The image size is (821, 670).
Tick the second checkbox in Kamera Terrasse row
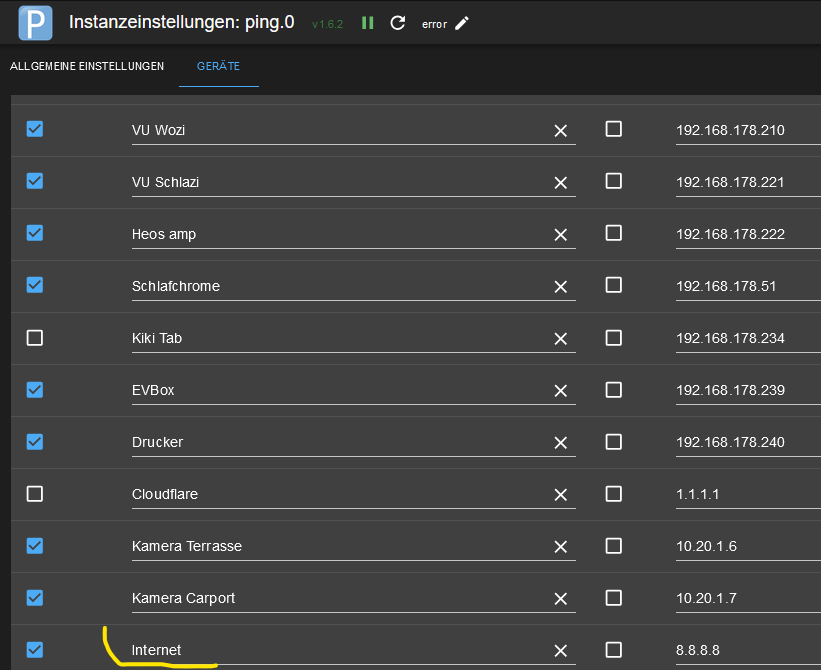pyautogui.click(x=614, y=545)
